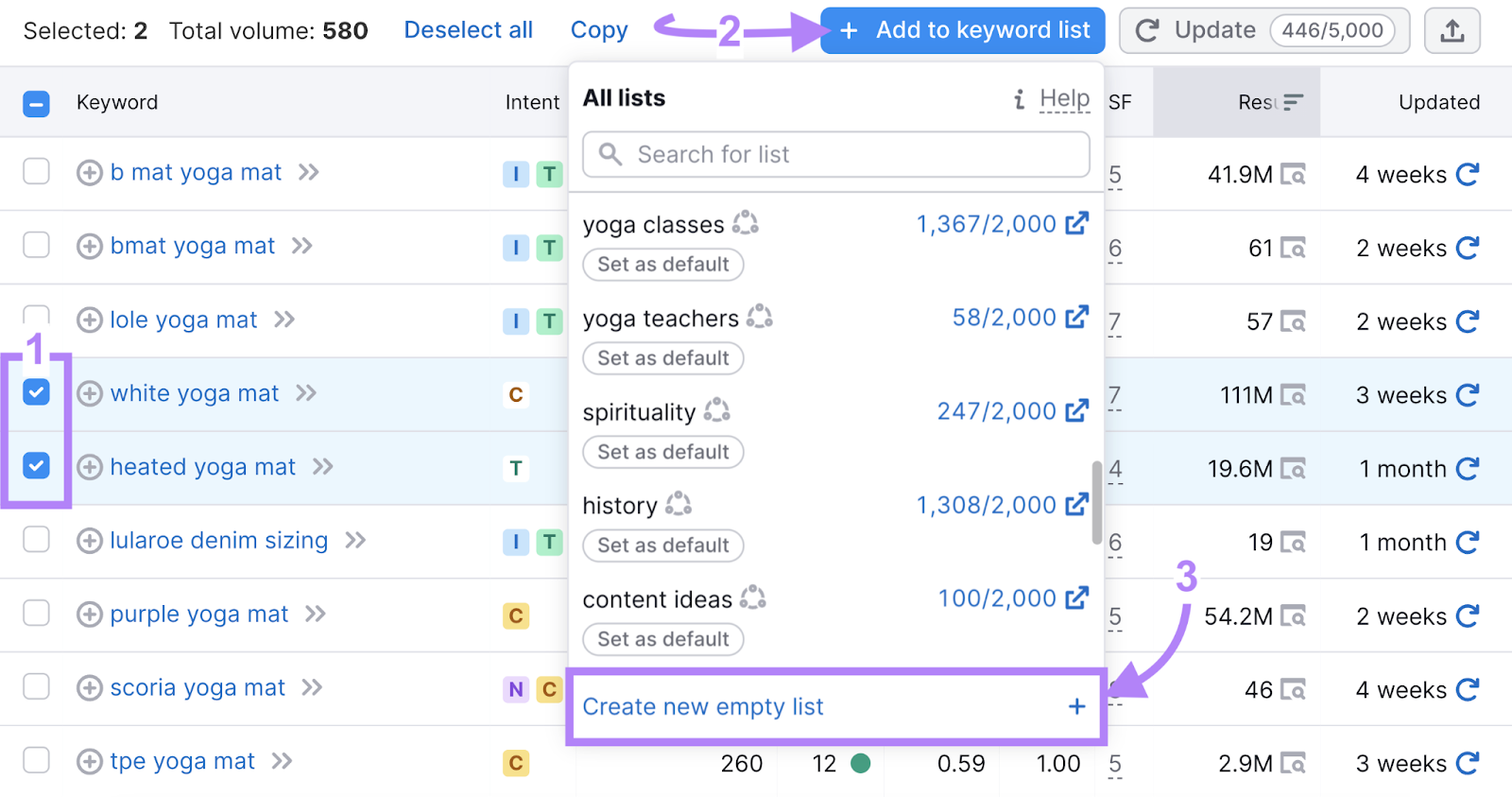1512x797 pixels.
Task: Set yoga classes as default list
Action: (663, 265)
